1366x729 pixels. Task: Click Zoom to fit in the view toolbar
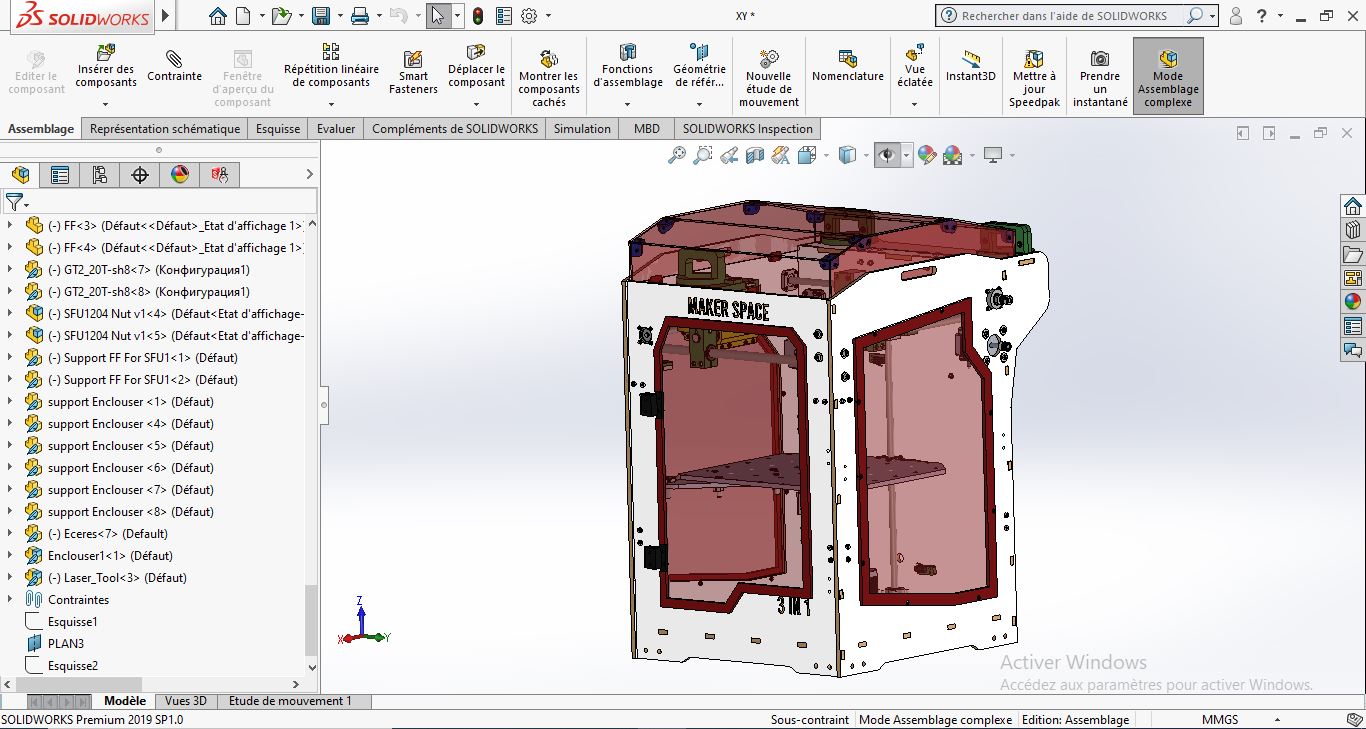677,155
